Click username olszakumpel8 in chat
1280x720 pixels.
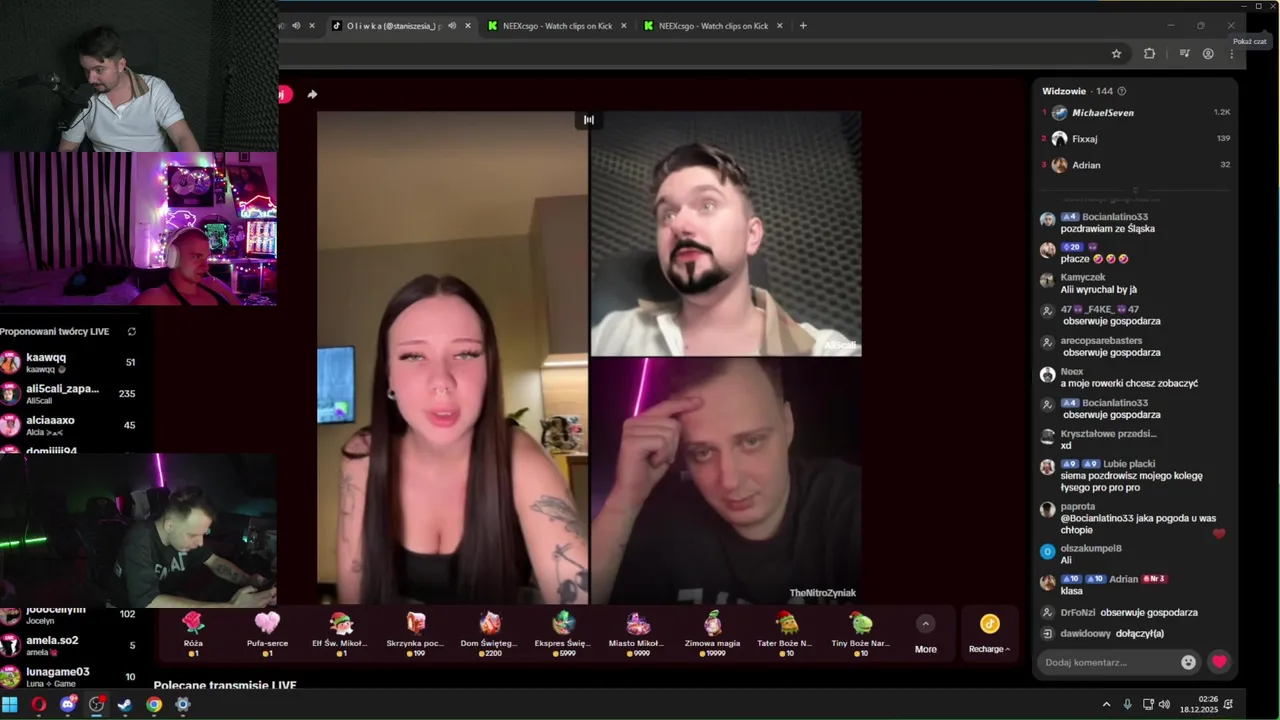tap(1091, 548)
